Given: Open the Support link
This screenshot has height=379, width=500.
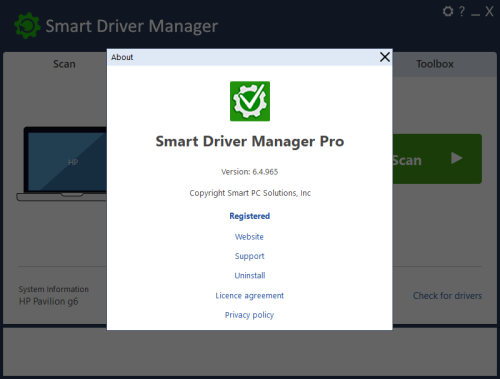Looking at the screenshot, I should click(250, 256).
